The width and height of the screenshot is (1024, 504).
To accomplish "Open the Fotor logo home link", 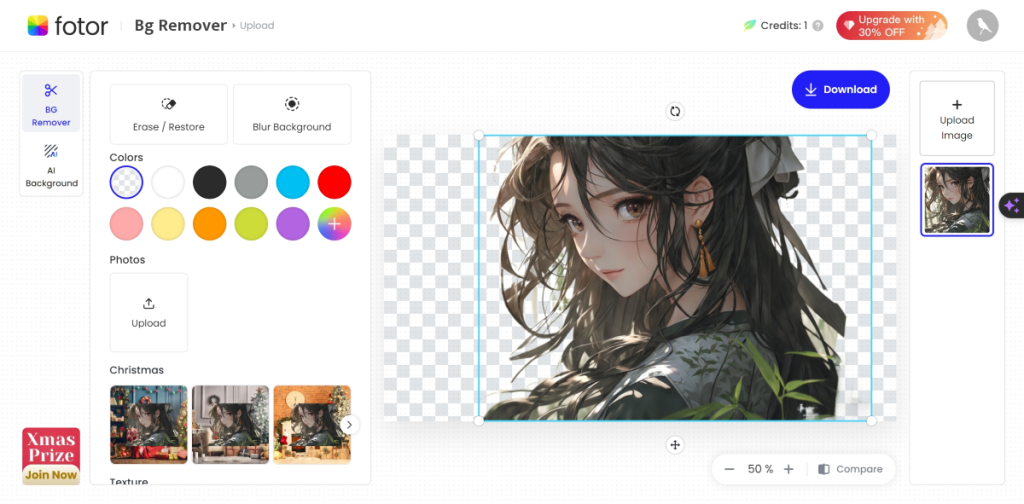I will pyautogui.click(x=67, y=25).
